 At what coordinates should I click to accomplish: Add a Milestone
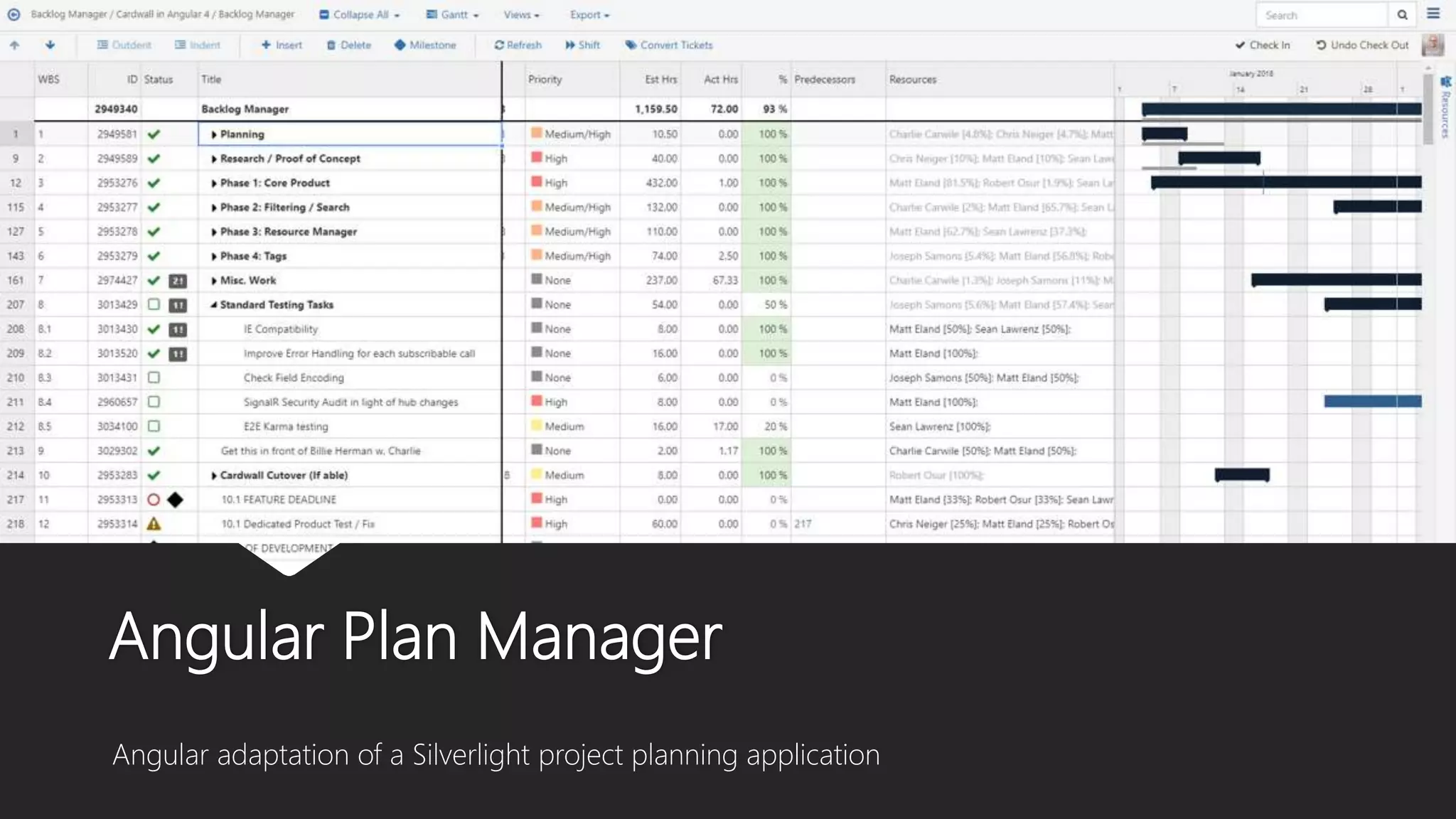[x=425, y=45]
